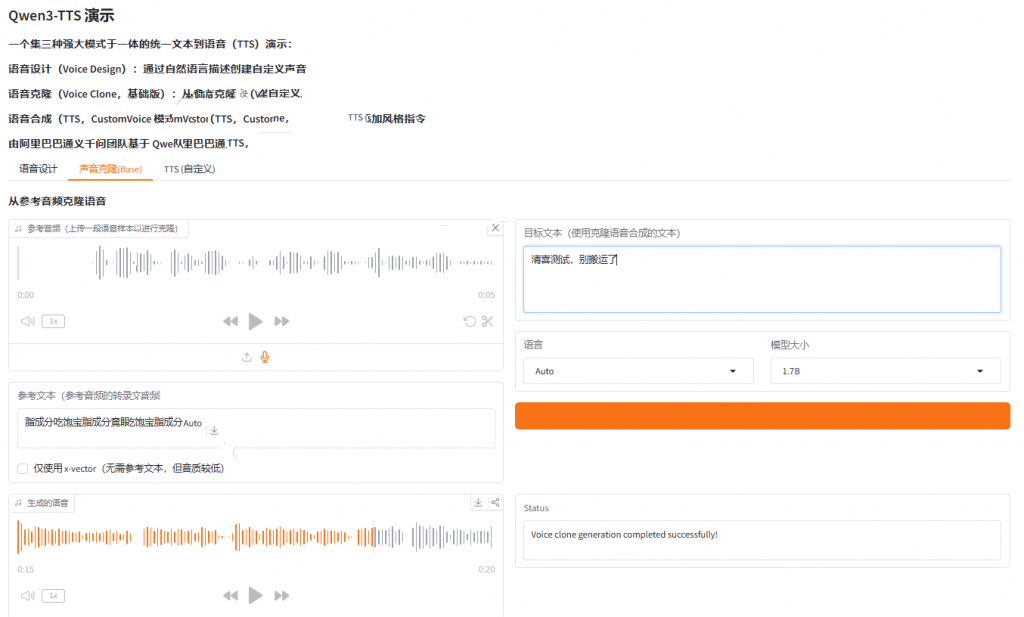The image size is (1024, 617).
Task: Play the generated audio
Action: (255, 595)
